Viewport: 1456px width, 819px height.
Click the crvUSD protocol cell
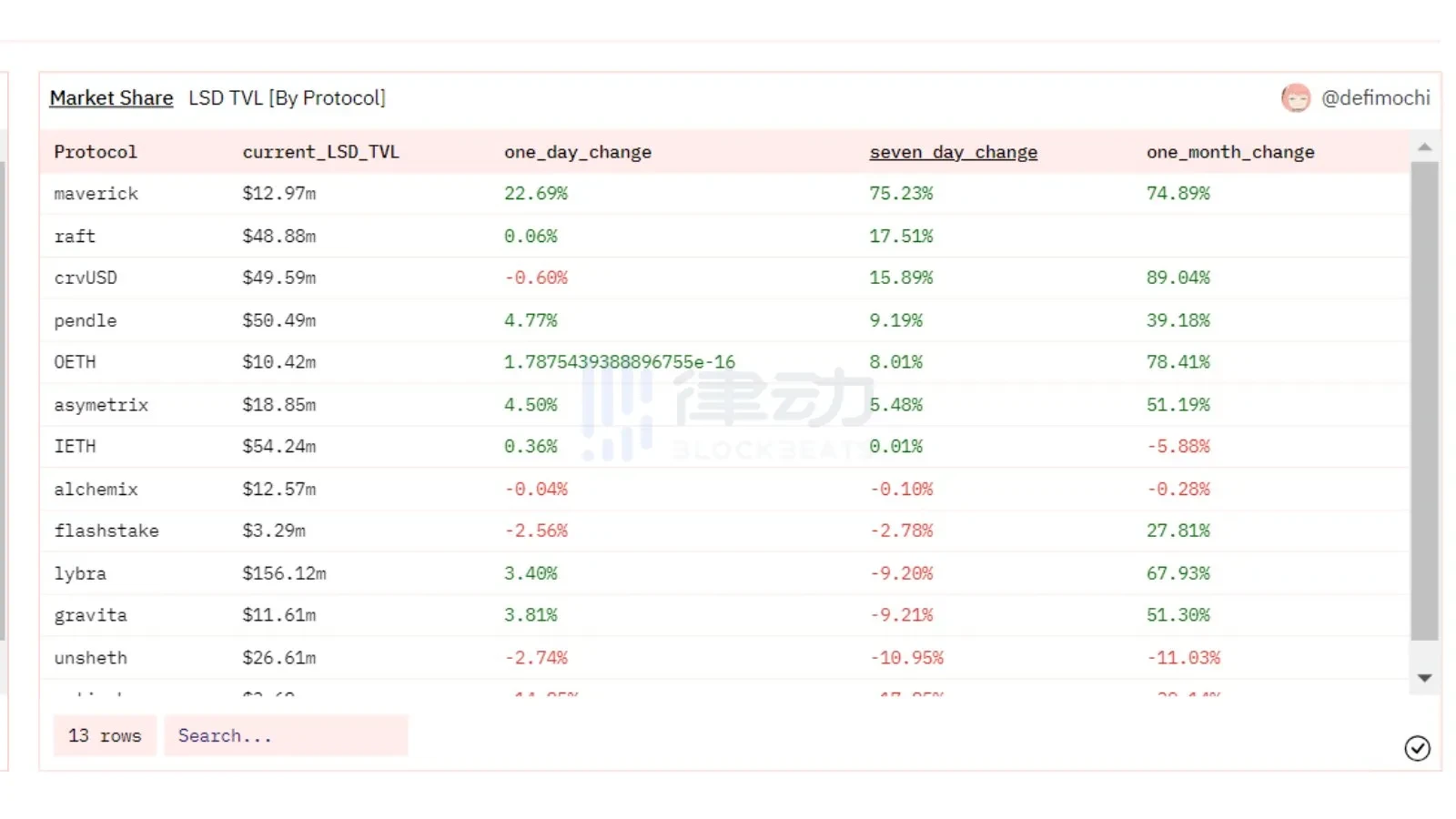point(86,278)
